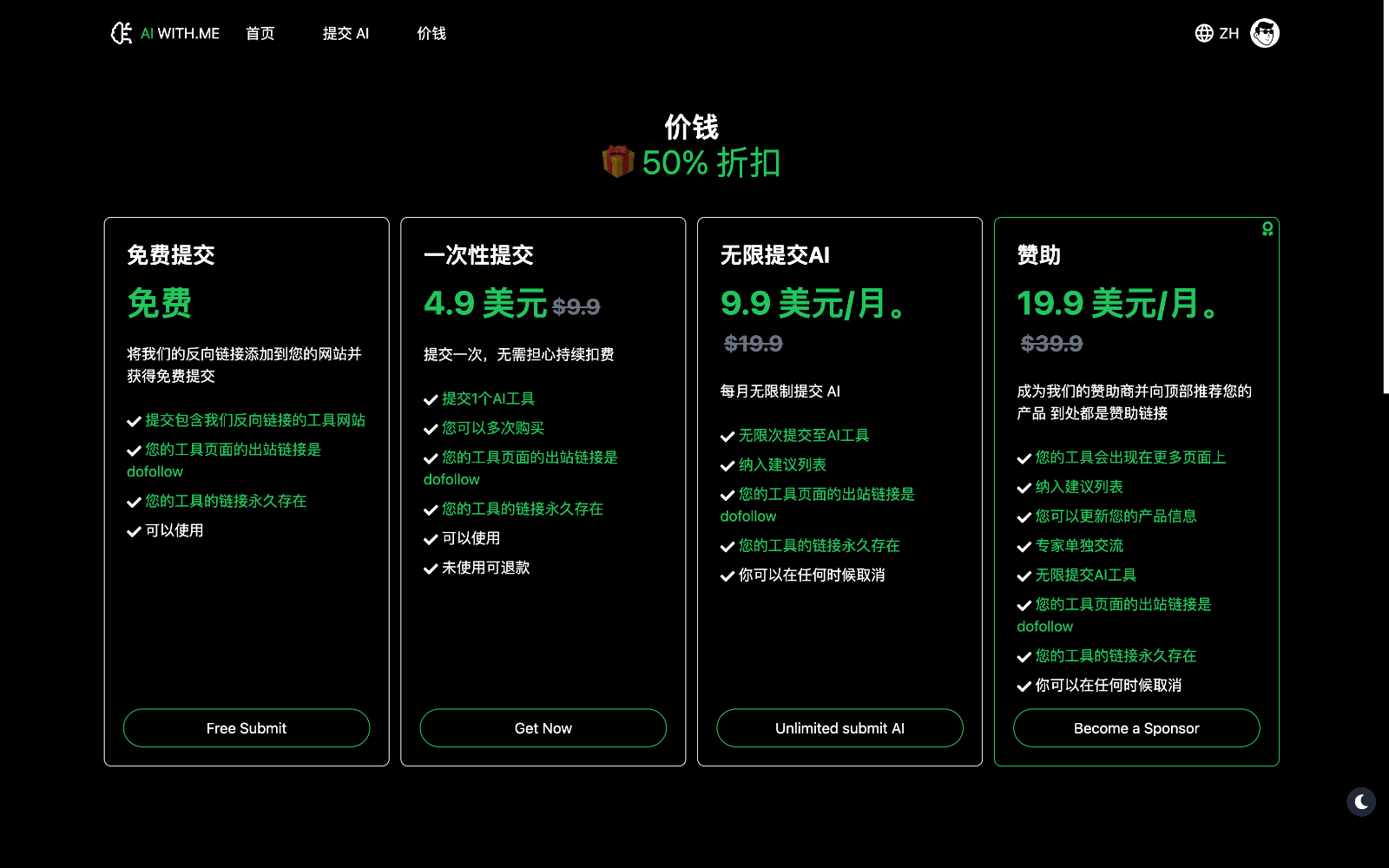Click Become a Sponsor button
Screen dimensions: 1389x868
(x=1136, y=728)
